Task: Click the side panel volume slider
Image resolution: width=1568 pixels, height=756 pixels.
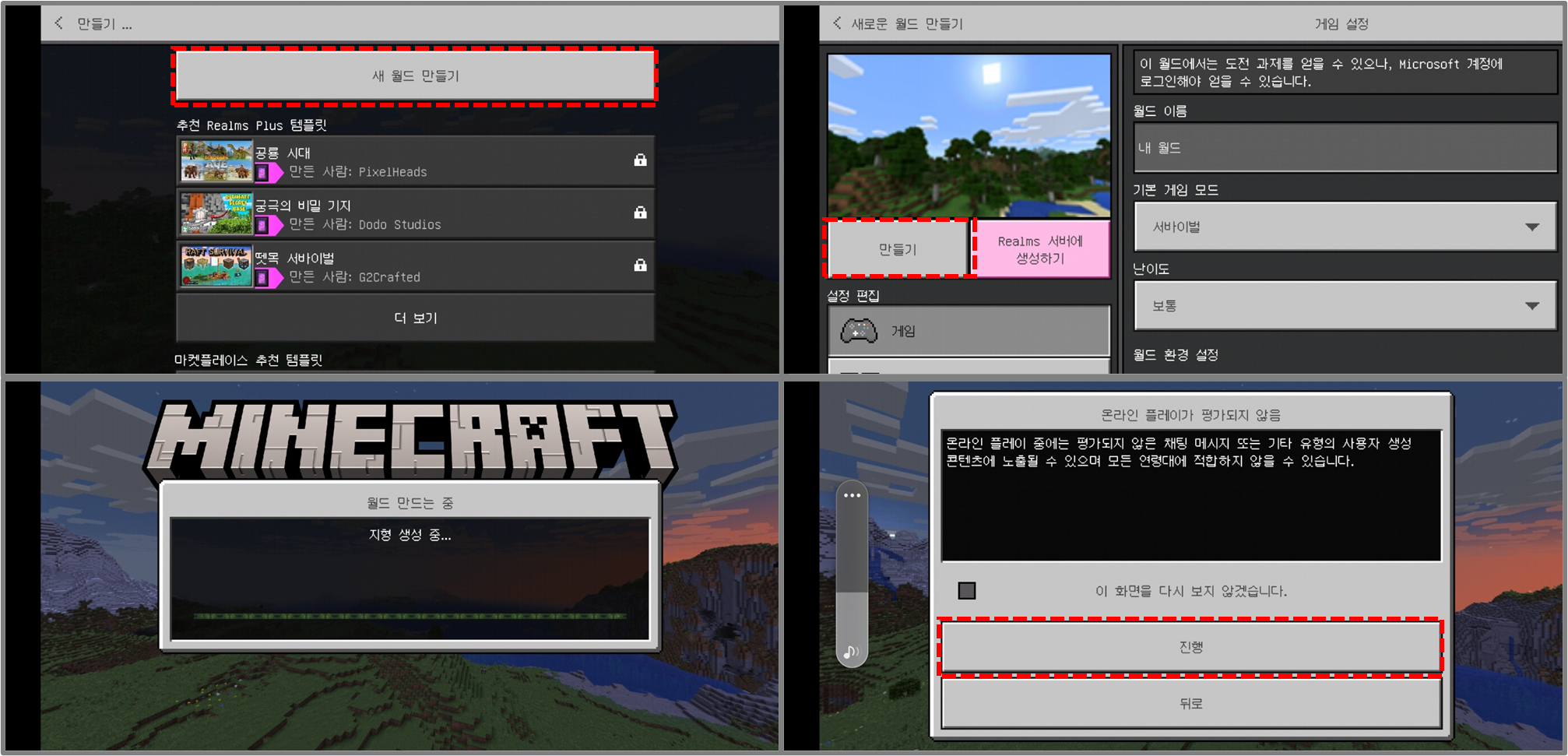Action: [x=852, y=576]
